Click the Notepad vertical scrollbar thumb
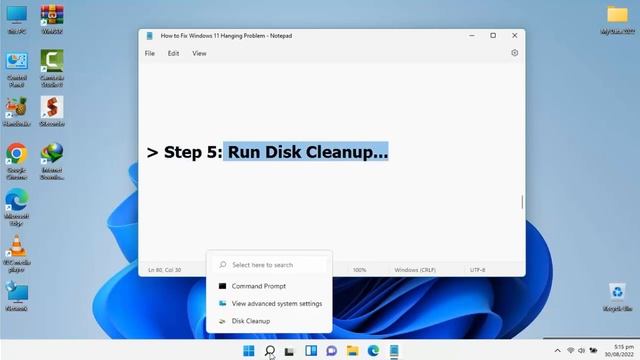This screenshot has height=360, width=640. tap(522, 202)
